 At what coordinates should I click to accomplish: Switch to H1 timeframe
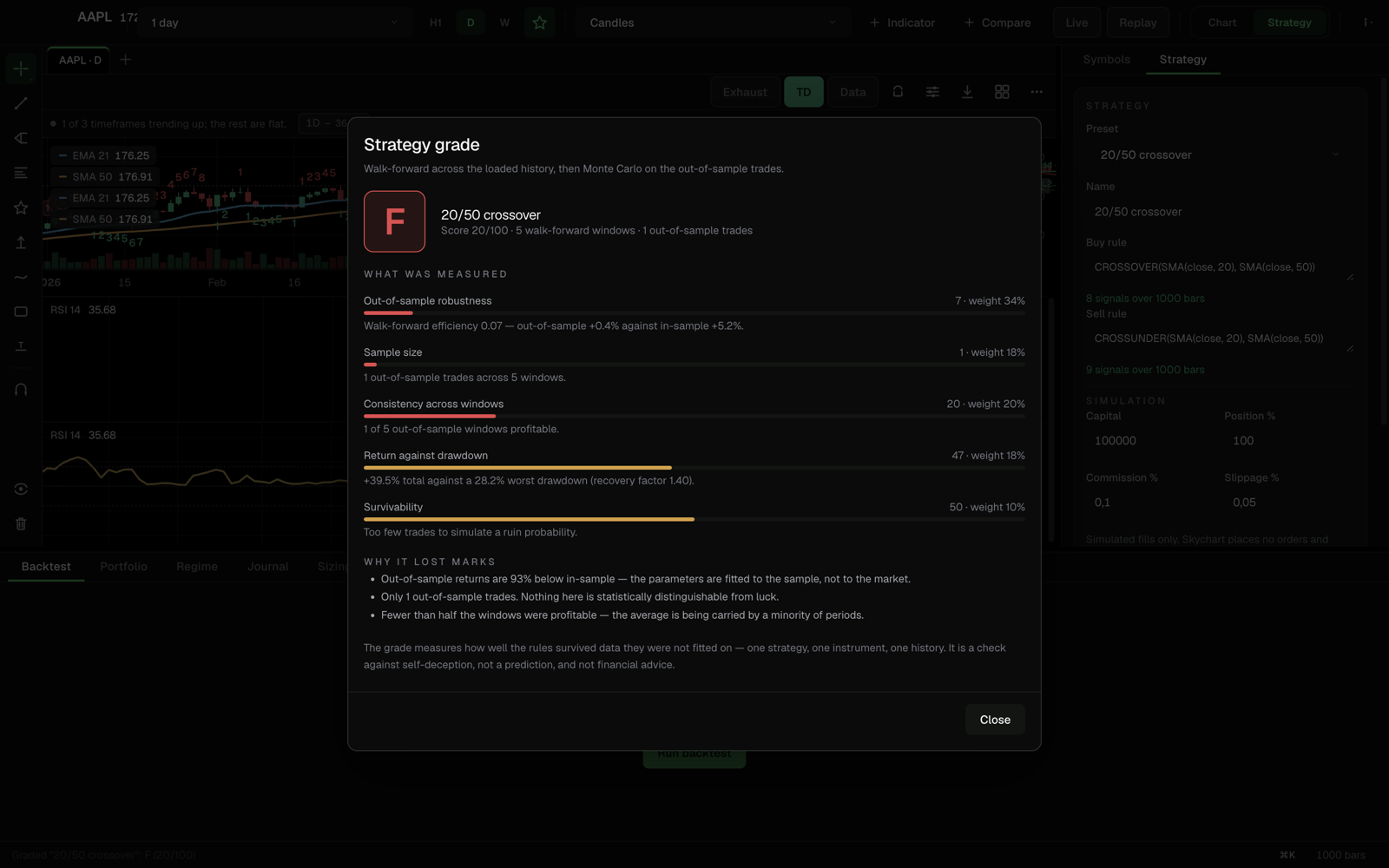click(x=436, y=23)
